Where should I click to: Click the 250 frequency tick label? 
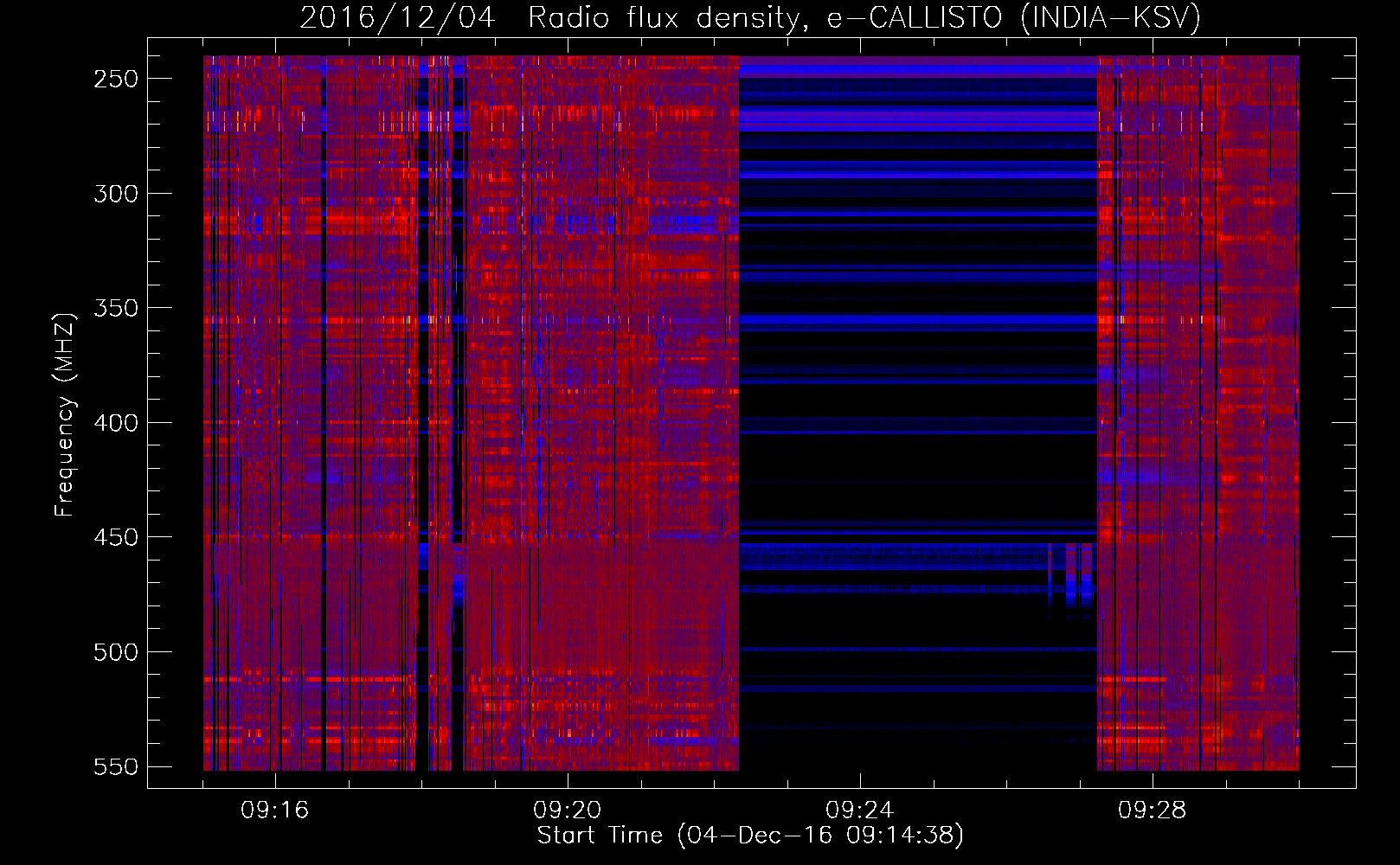116,79
